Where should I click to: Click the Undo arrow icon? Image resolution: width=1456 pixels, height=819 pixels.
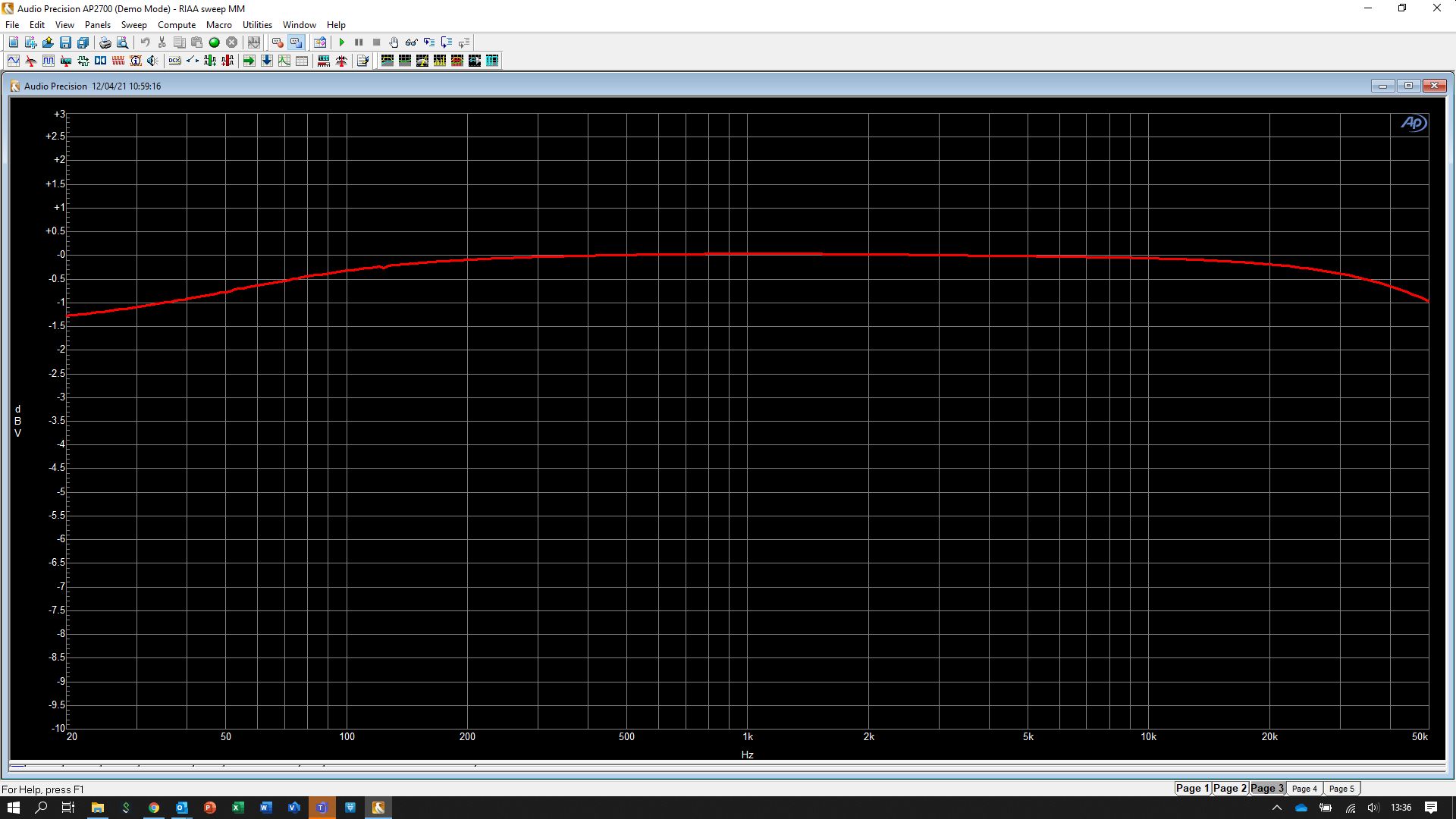pos(145,42)
